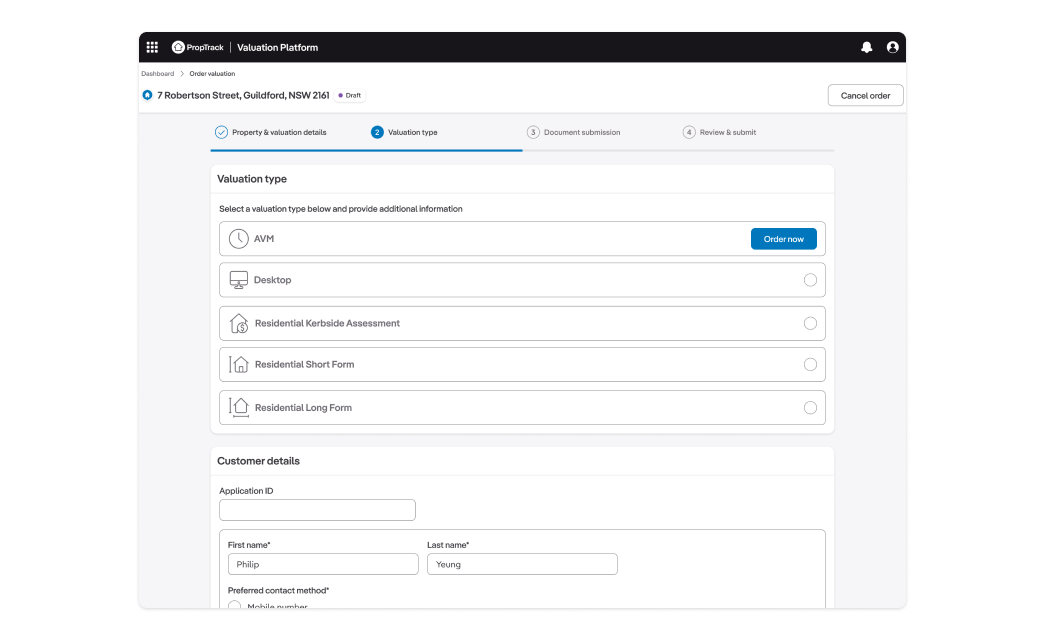
Task: Select Residential Short Form radio button
Action: pyautogui.click(x=810, y=364)
